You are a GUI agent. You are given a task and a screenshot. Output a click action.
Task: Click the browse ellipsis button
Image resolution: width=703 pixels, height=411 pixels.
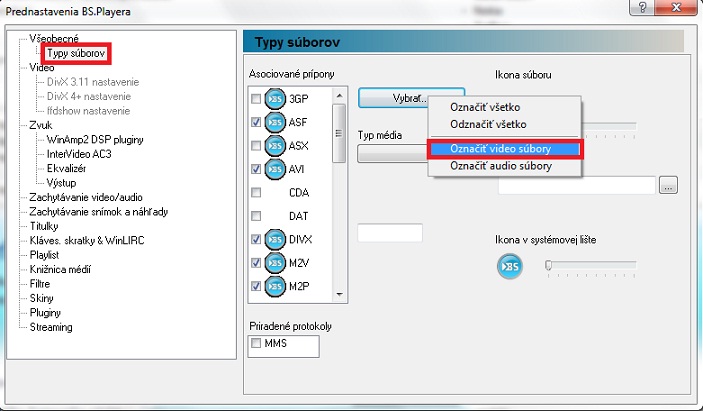tap(668, 185)
